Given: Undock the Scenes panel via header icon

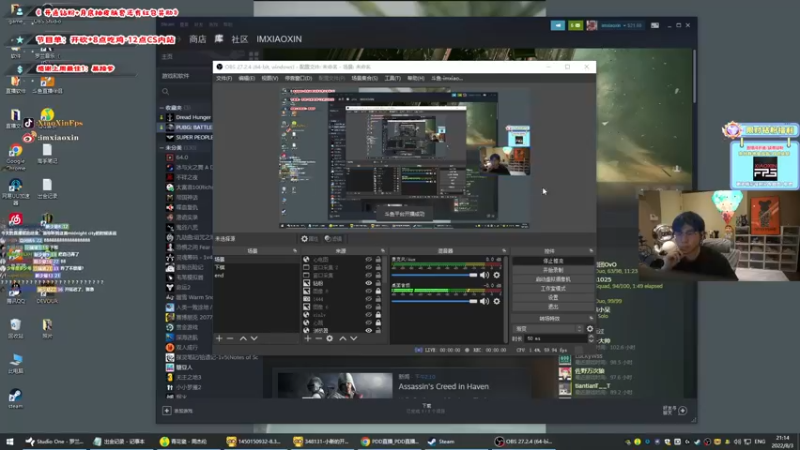Looking at the screenshot, I should point(295,251).
